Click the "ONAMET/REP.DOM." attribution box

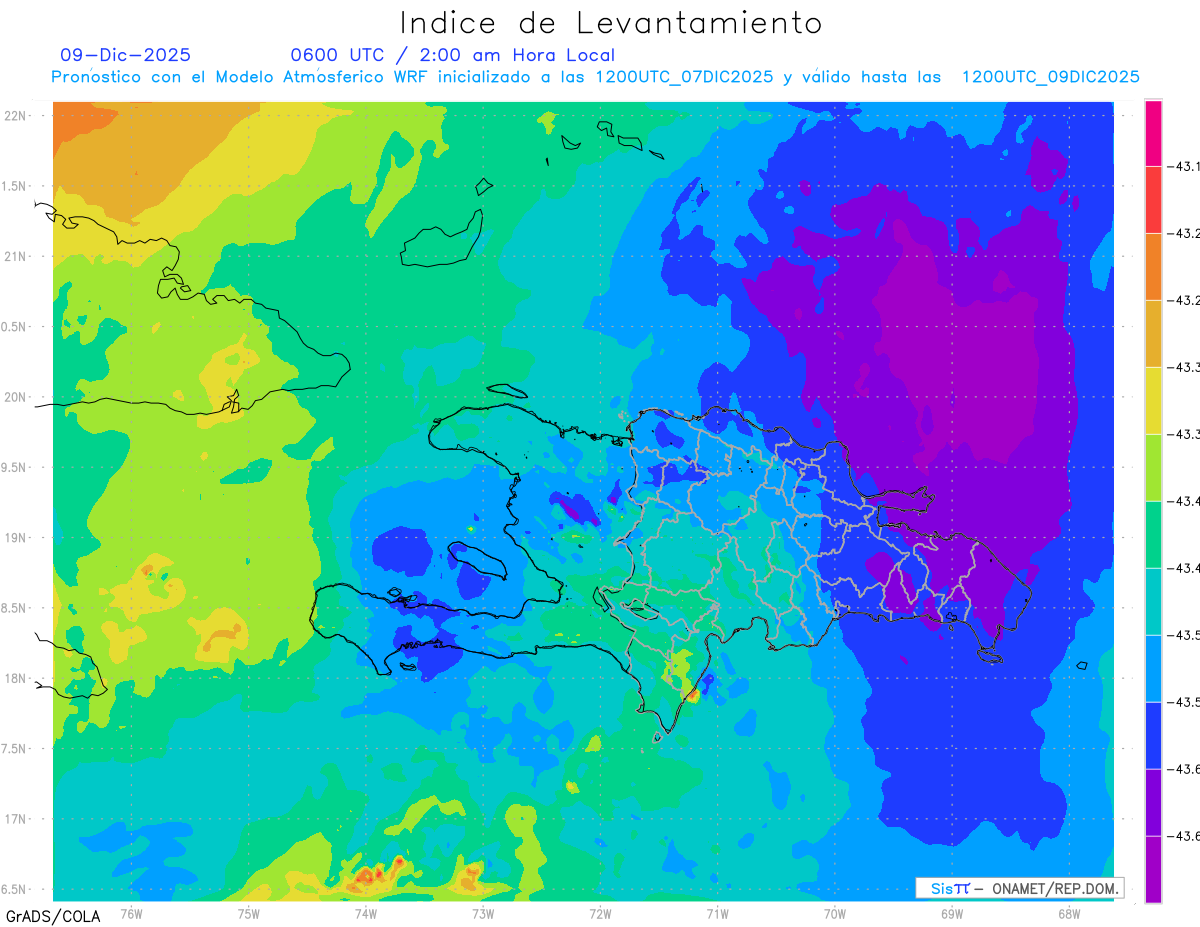pyautogui.click(x=1019, y=888)
